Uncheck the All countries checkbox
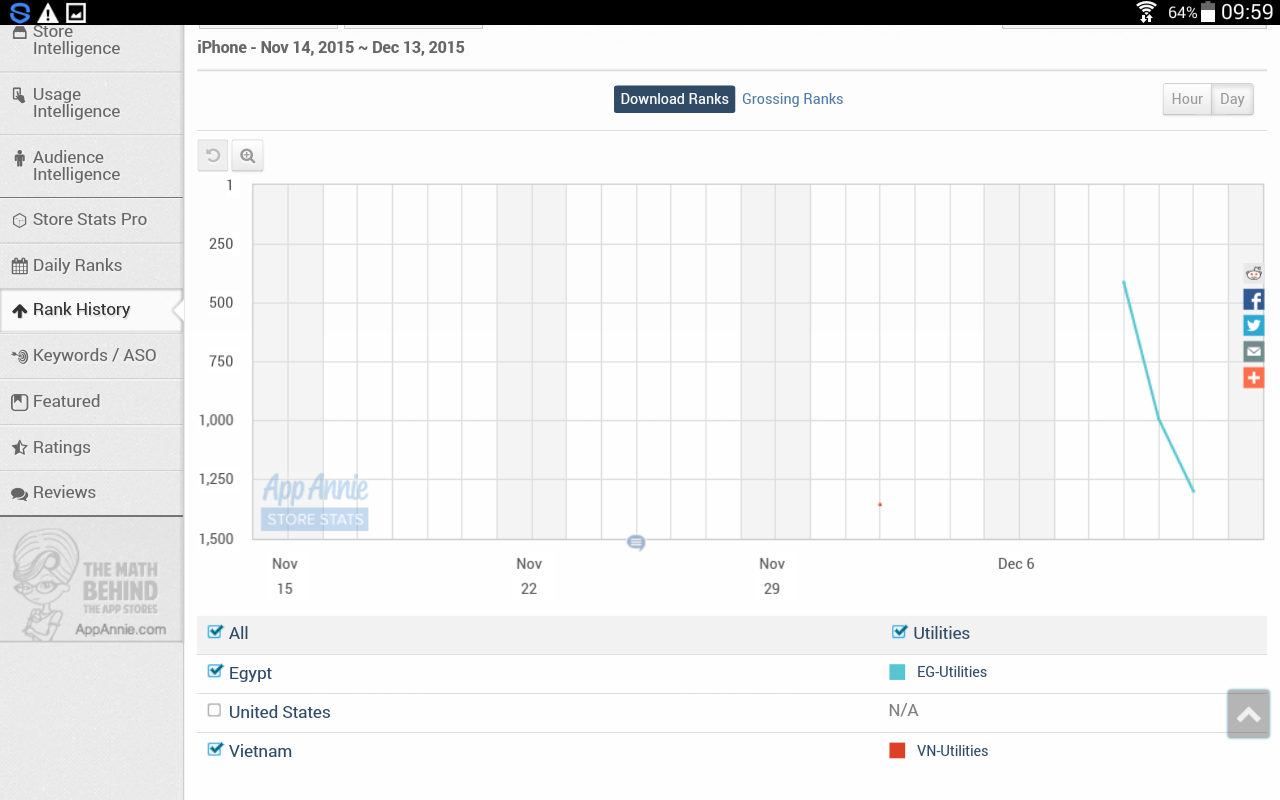This screenshot has width=1280, height=800. pos(214,632)
